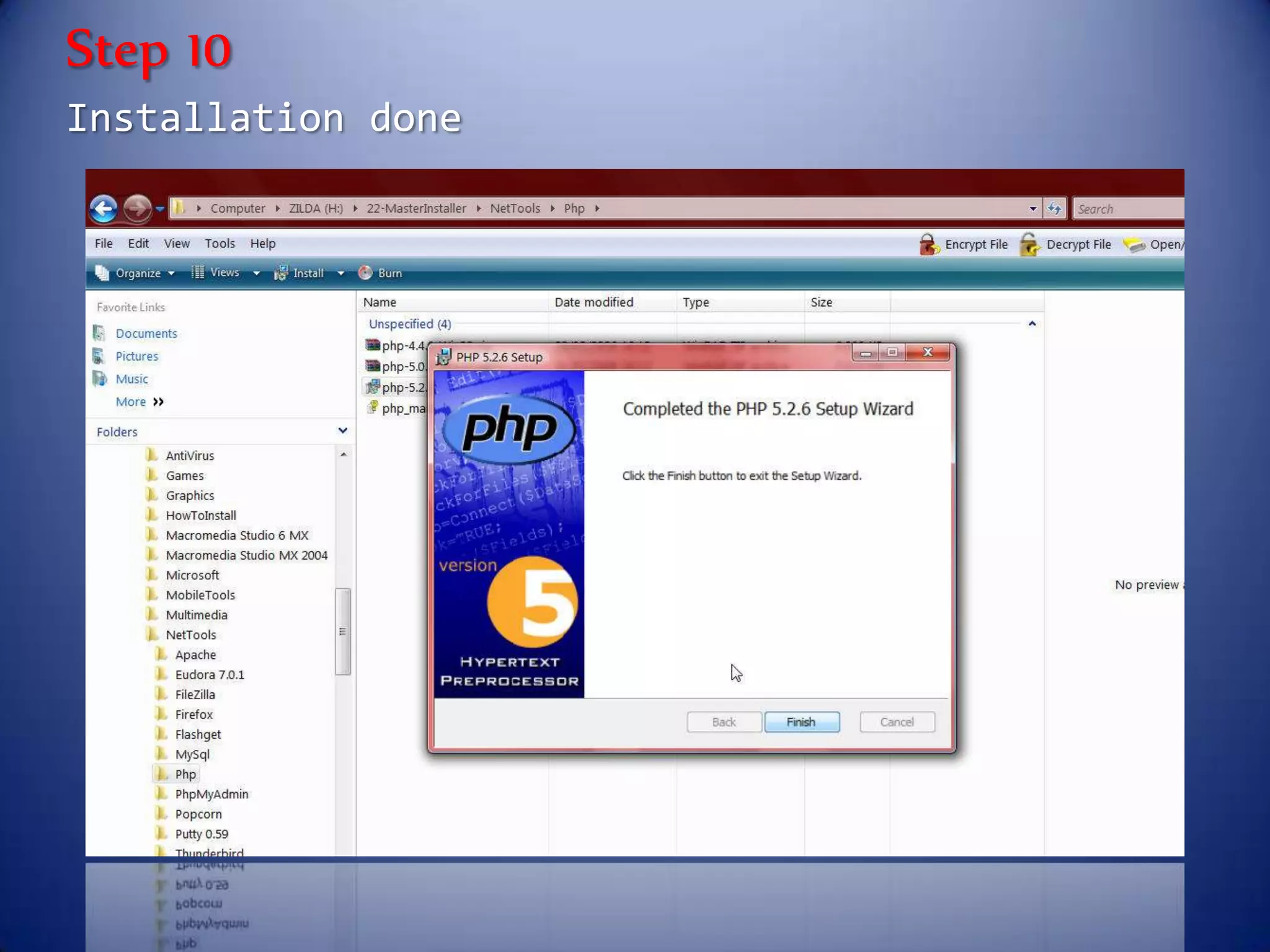This screenshot has height=952, width=1270.
Task: Open the Tools menu
Action: tap(220, 244)
